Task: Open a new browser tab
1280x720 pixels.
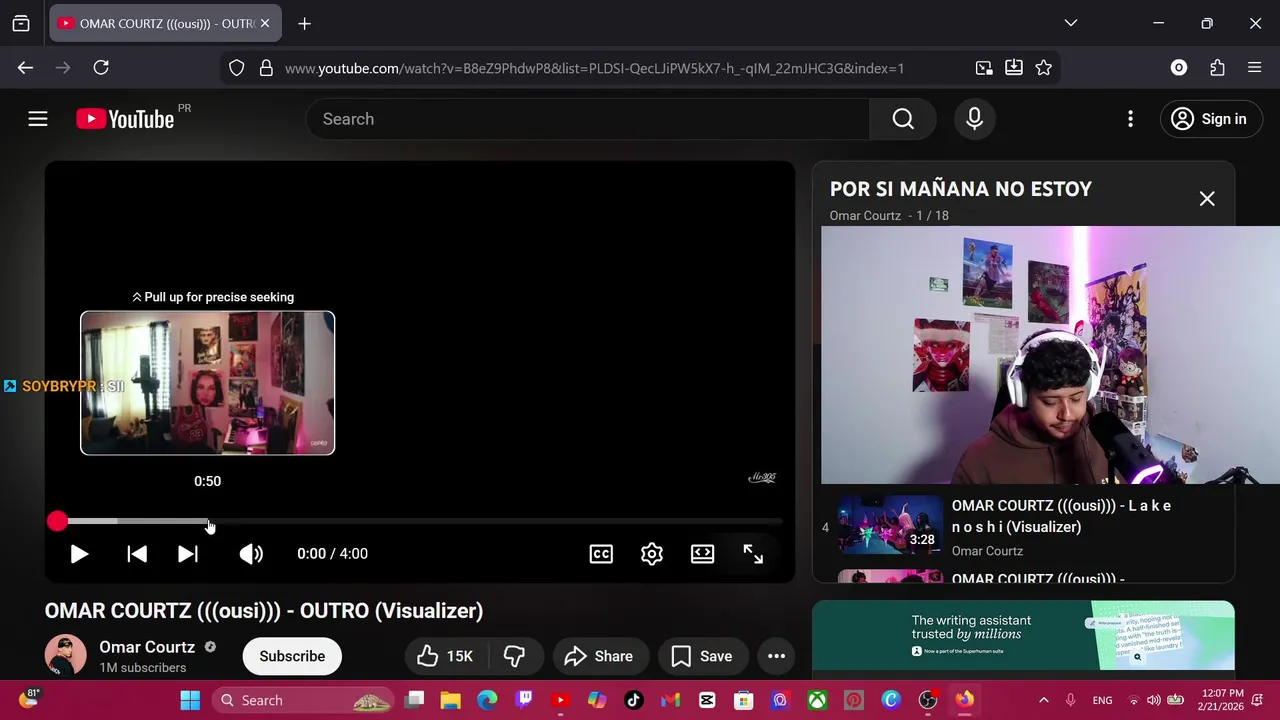Action: (305, 23)
